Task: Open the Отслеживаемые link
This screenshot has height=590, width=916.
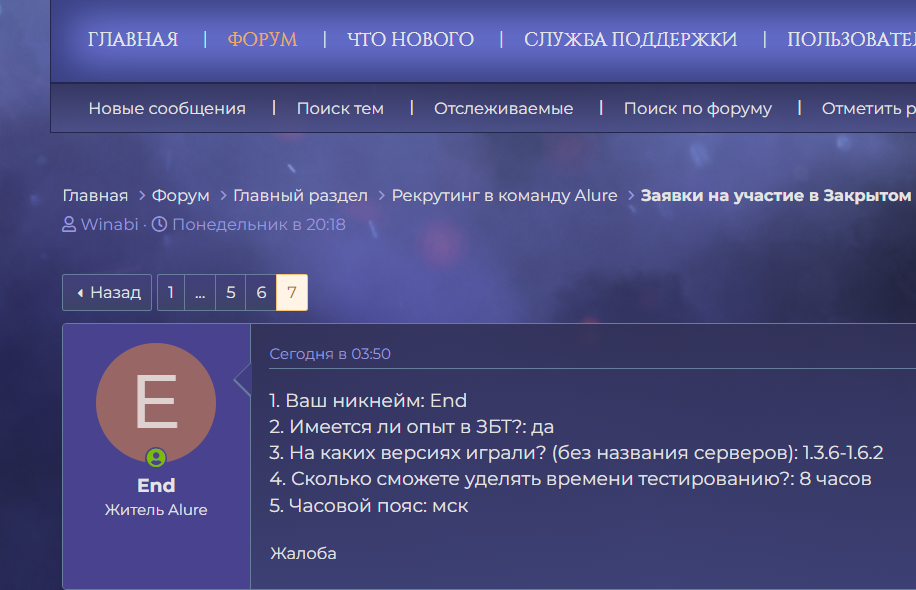Action: pyautogui.click(x=503, y=108)
